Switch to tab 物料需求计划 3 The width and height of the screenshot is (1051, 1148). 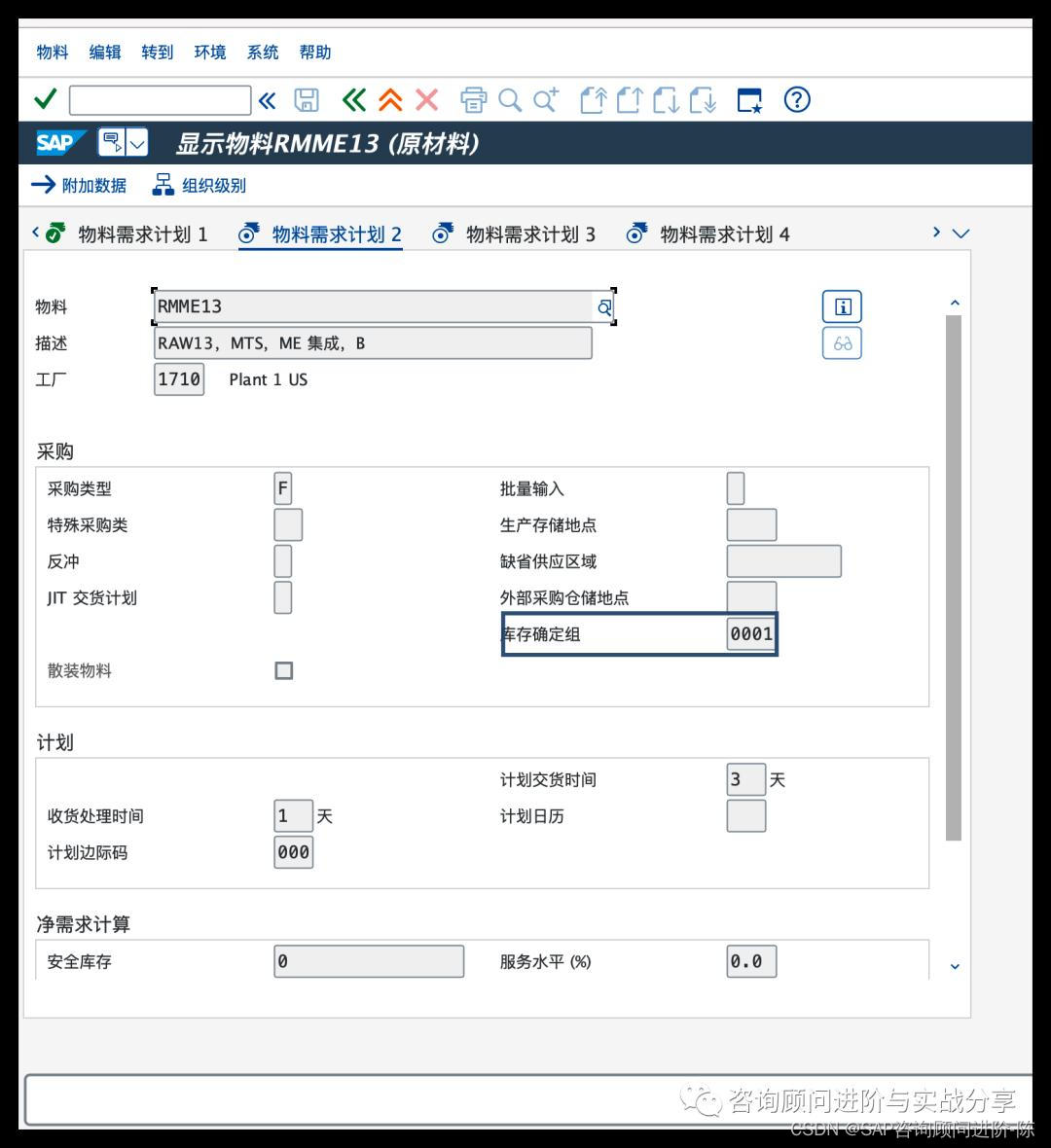(x=514, y=234)
